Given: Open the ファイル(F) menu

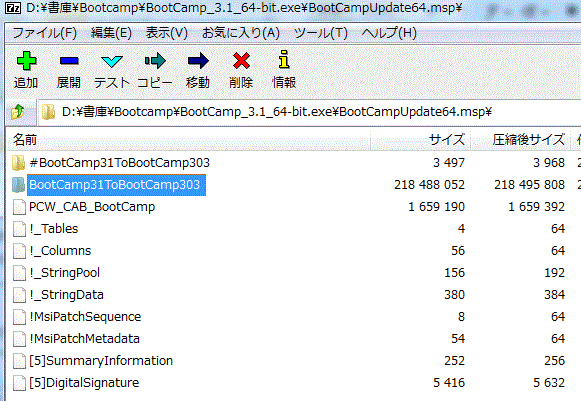Looking at the screenshot, I should pos(44,33).
